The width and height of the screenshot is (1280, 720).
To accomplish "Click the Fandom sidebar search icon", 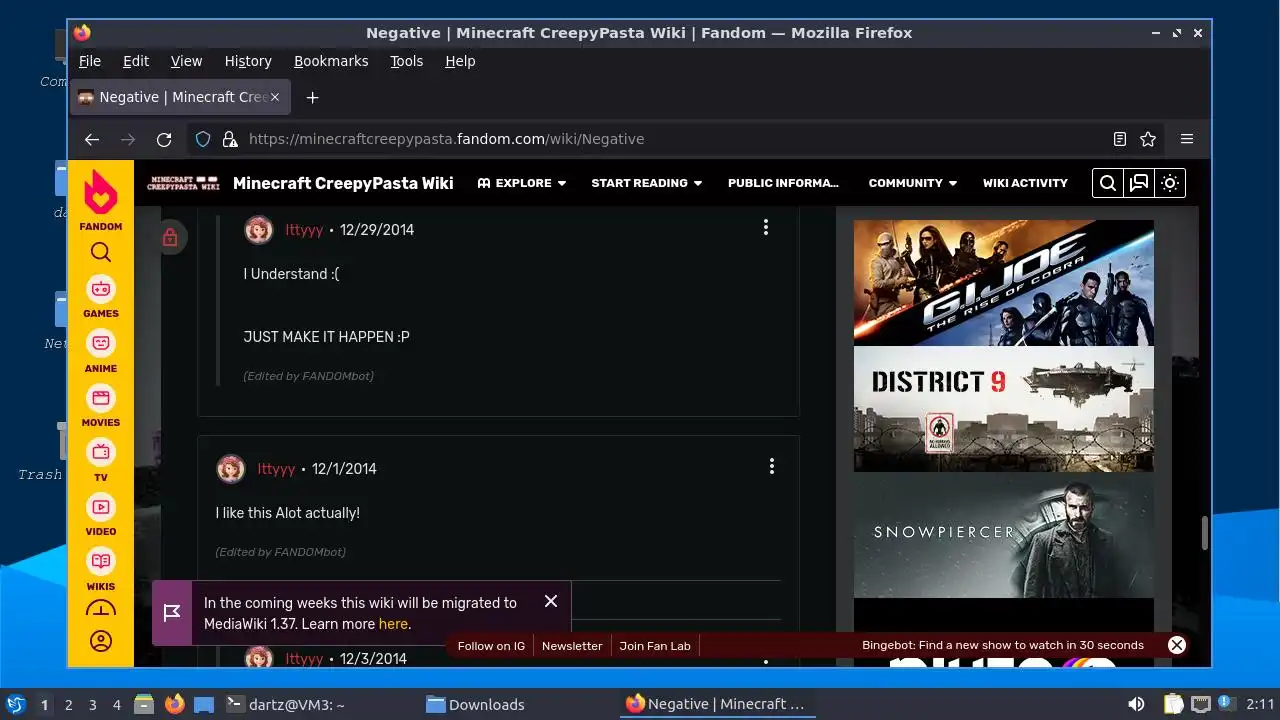I will tap(100, 252).
